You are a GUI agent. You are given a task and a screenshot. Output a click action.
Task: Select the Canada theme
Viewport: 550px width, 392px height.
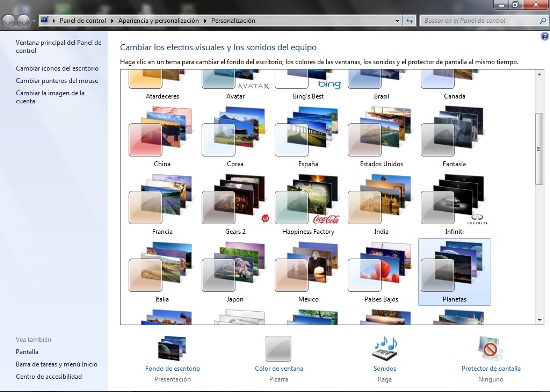pos(454,85)
